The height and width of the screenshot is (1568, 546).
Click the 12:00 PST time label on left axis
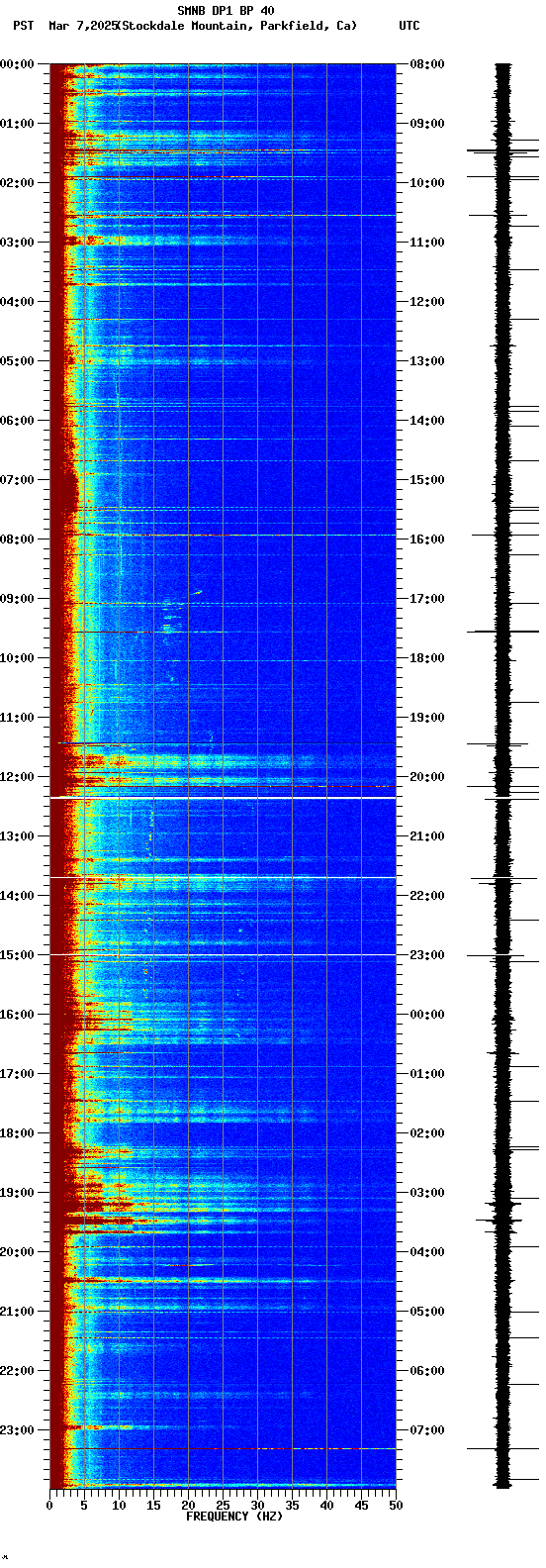pos(16,777)
